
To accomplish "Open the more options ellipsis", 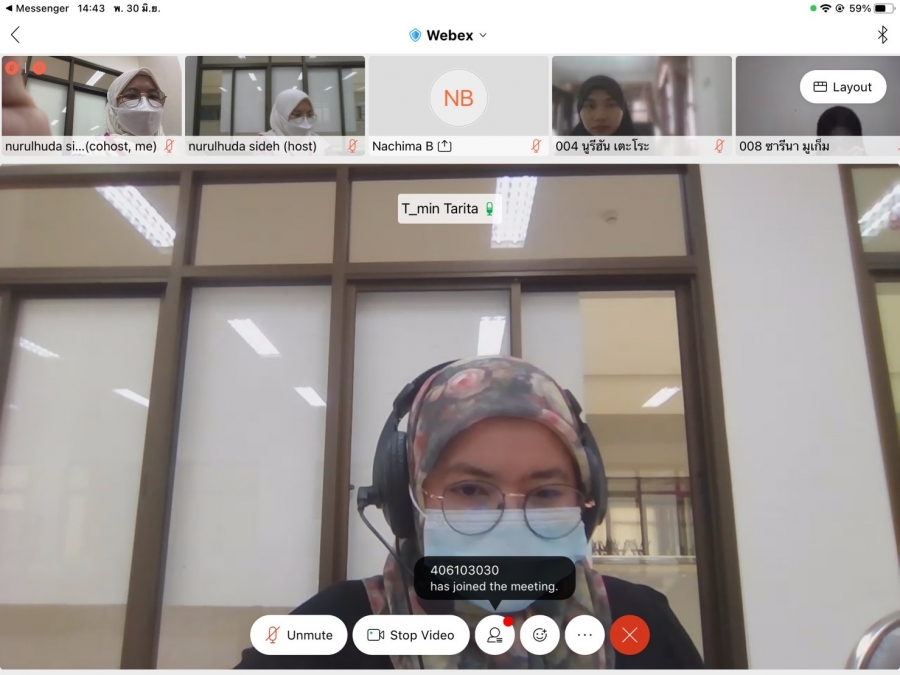I will (585, 635).
